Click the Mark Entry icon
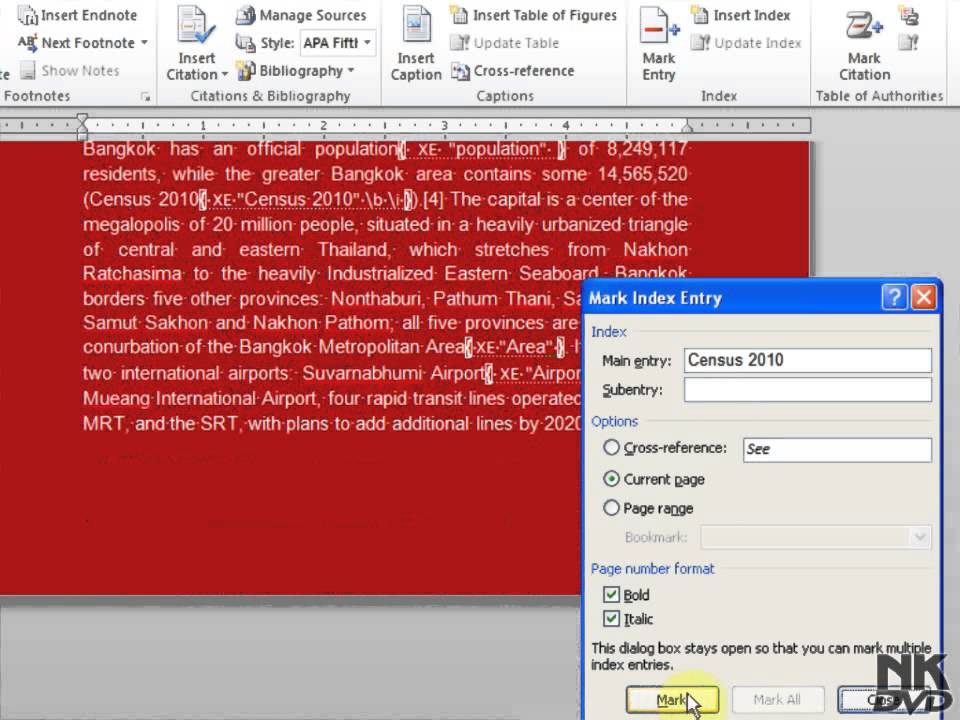The height and width of the screenshot is (720, 960). pos(659,26)
